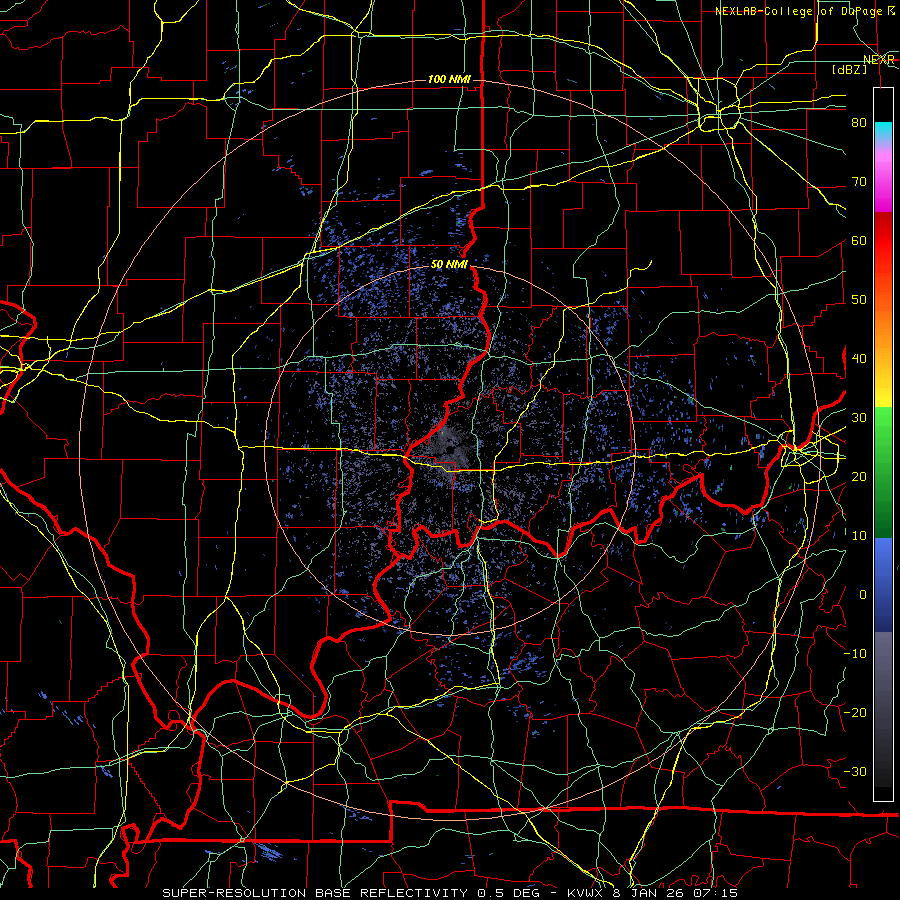The image size is (900, 900).
Task: Click the 80 value on the dBZ scale
Action: (x=859, y=122)
